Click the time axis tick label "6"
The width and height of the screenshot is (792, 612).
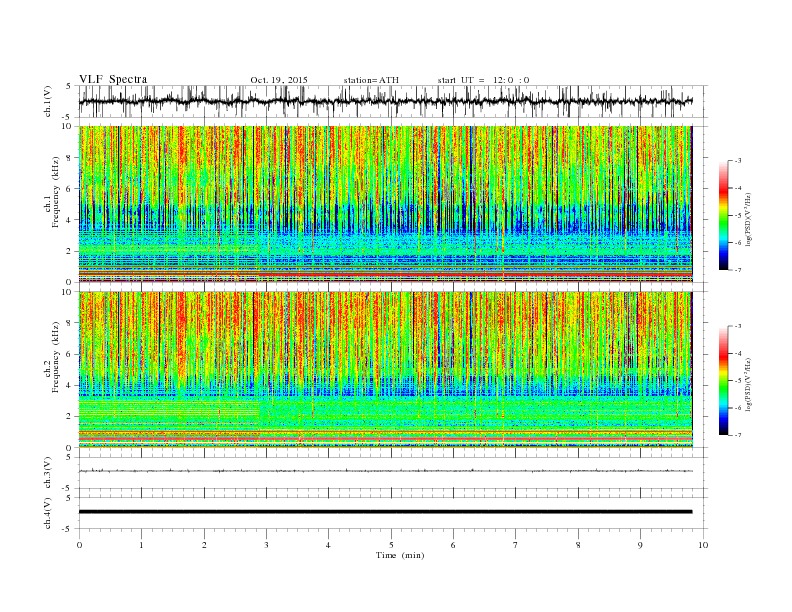(454, 545)
